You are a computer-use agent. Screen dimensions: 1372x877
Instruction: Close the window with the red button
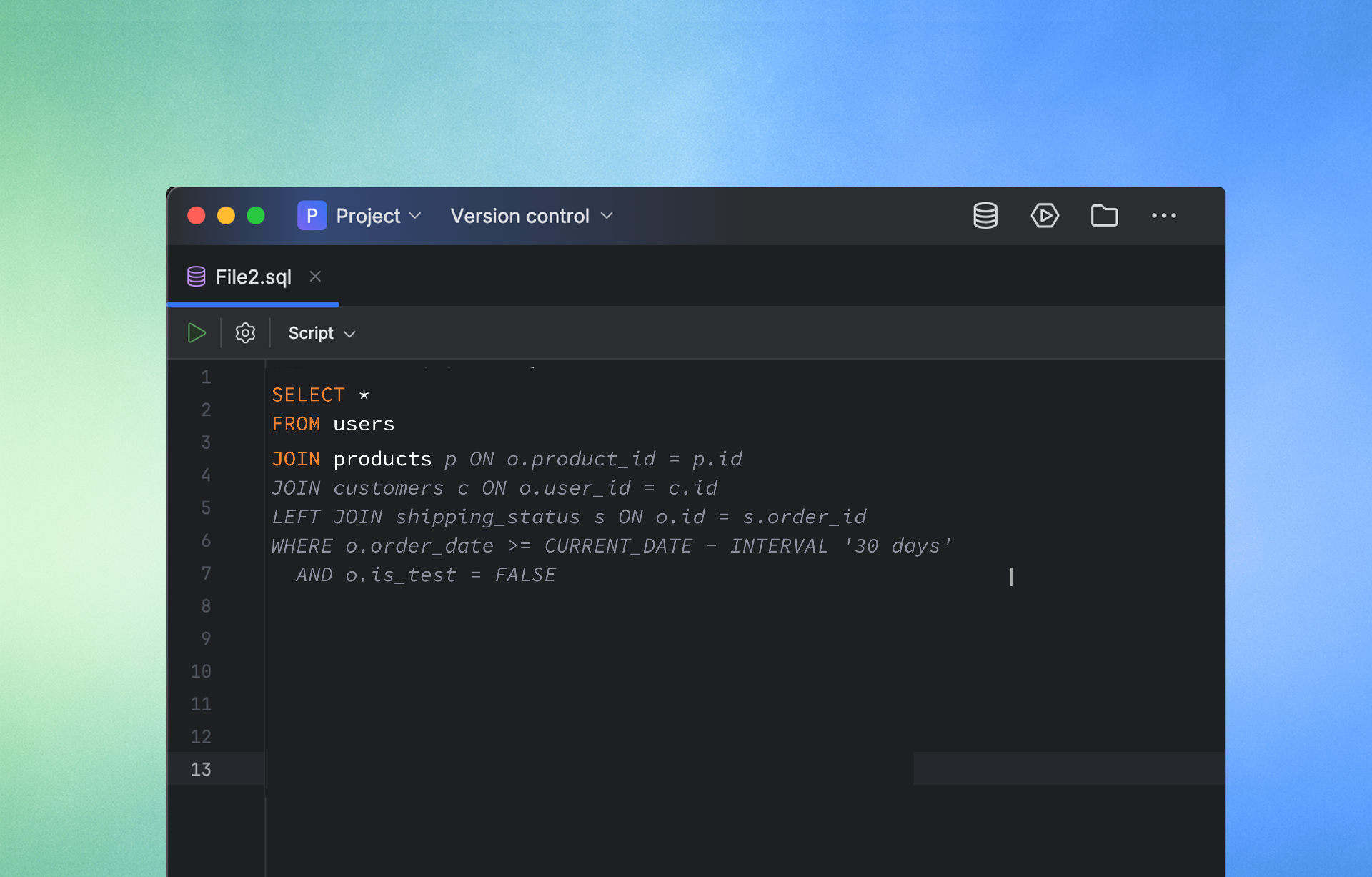[x=197, y=215]
